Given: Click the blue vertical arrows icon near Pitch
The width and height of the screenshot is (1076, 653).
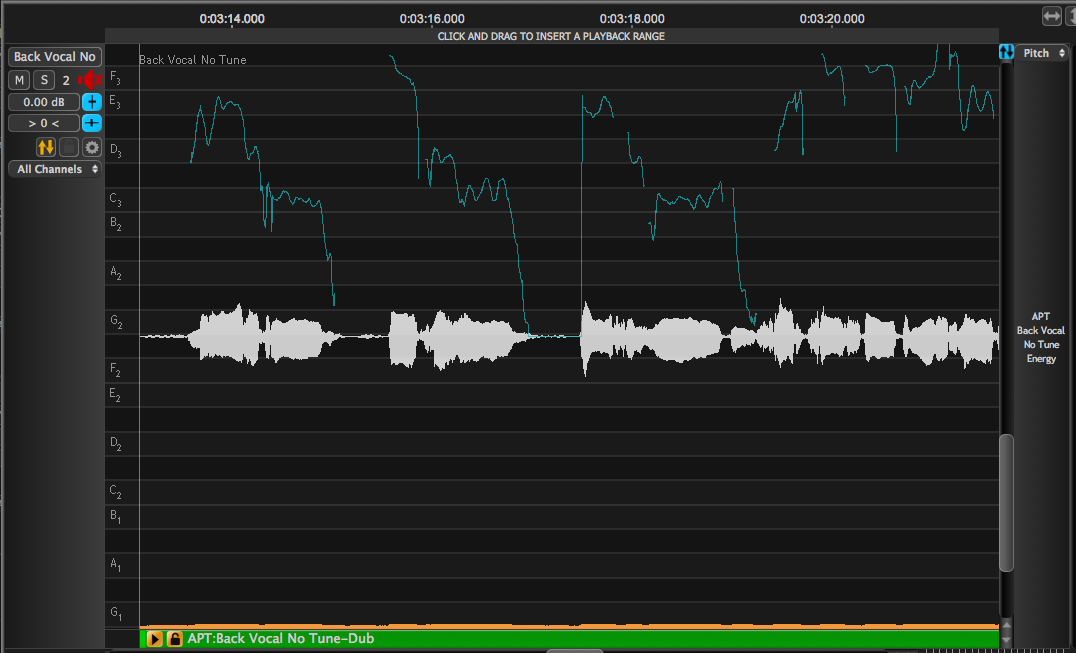Looking at the screenshot, I should [1007, 52].
